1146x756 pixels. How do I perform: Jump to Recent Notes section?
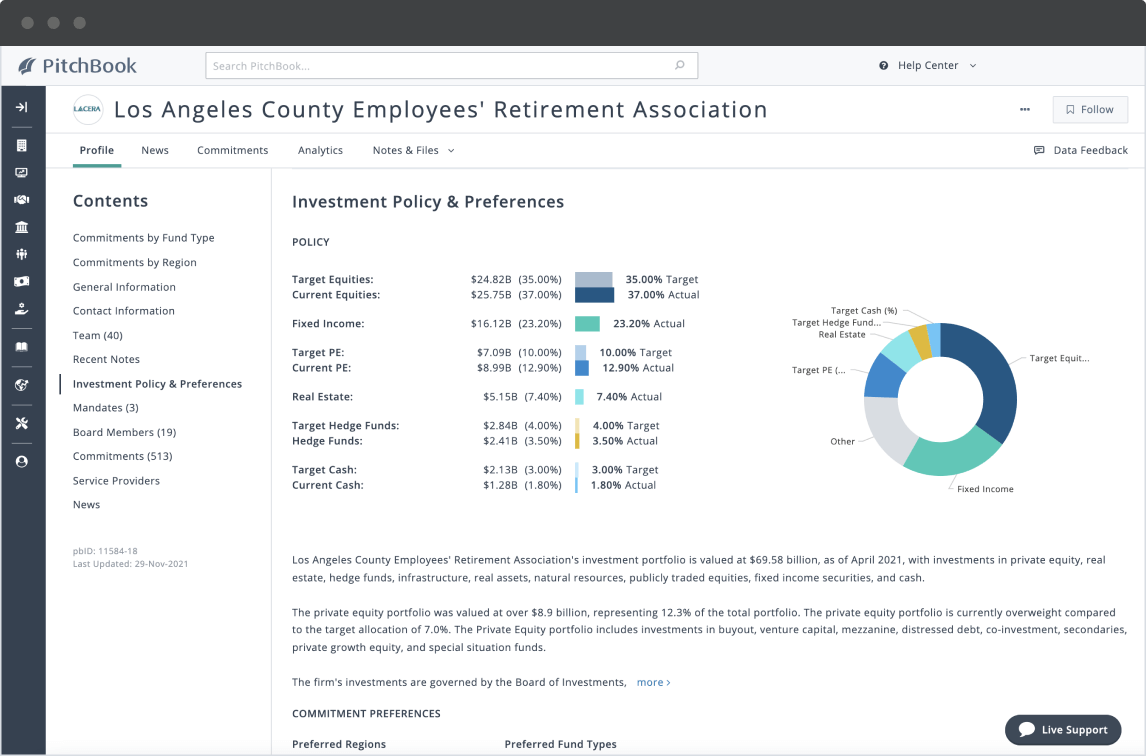[x=106, y=359]
